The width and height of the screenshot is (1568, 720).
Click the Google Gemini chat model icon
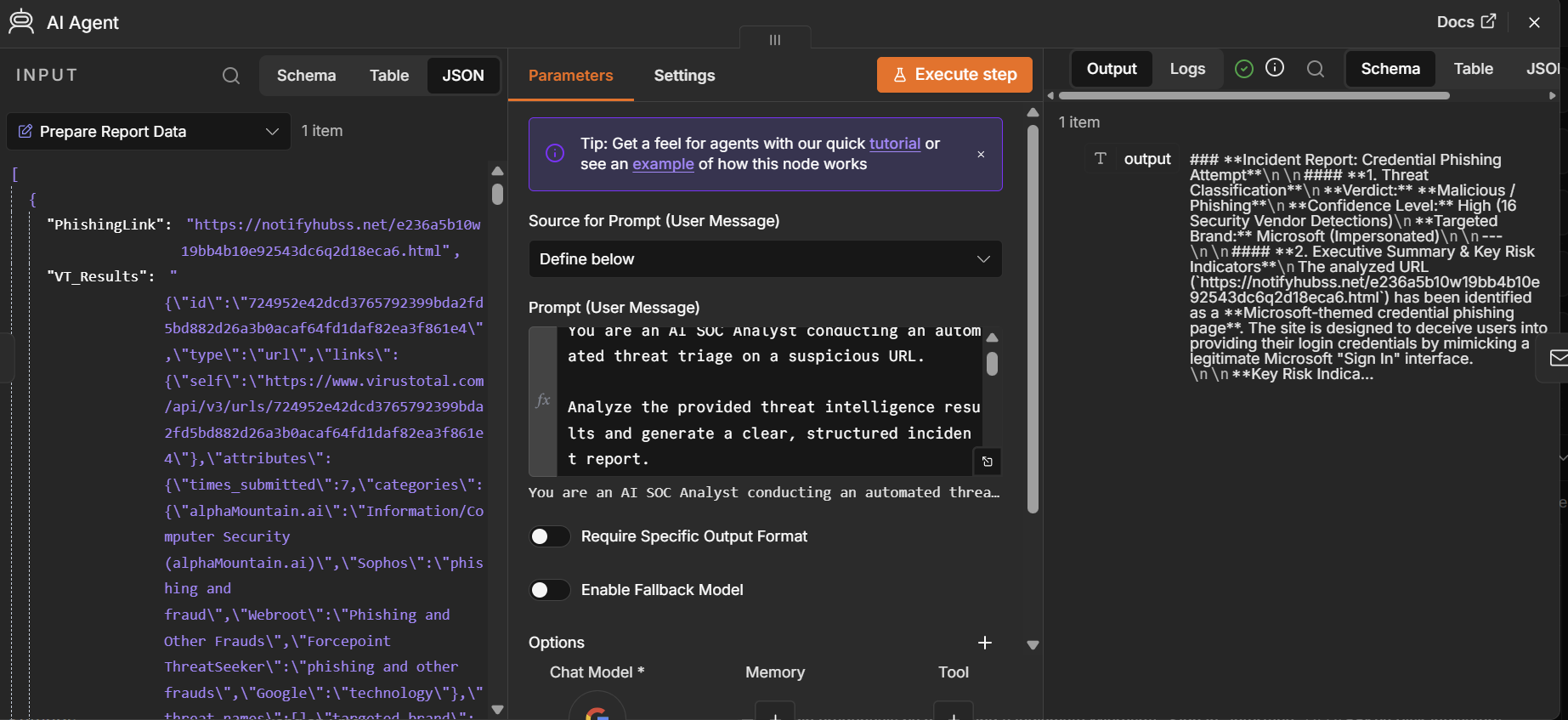(x=597, y=709)
